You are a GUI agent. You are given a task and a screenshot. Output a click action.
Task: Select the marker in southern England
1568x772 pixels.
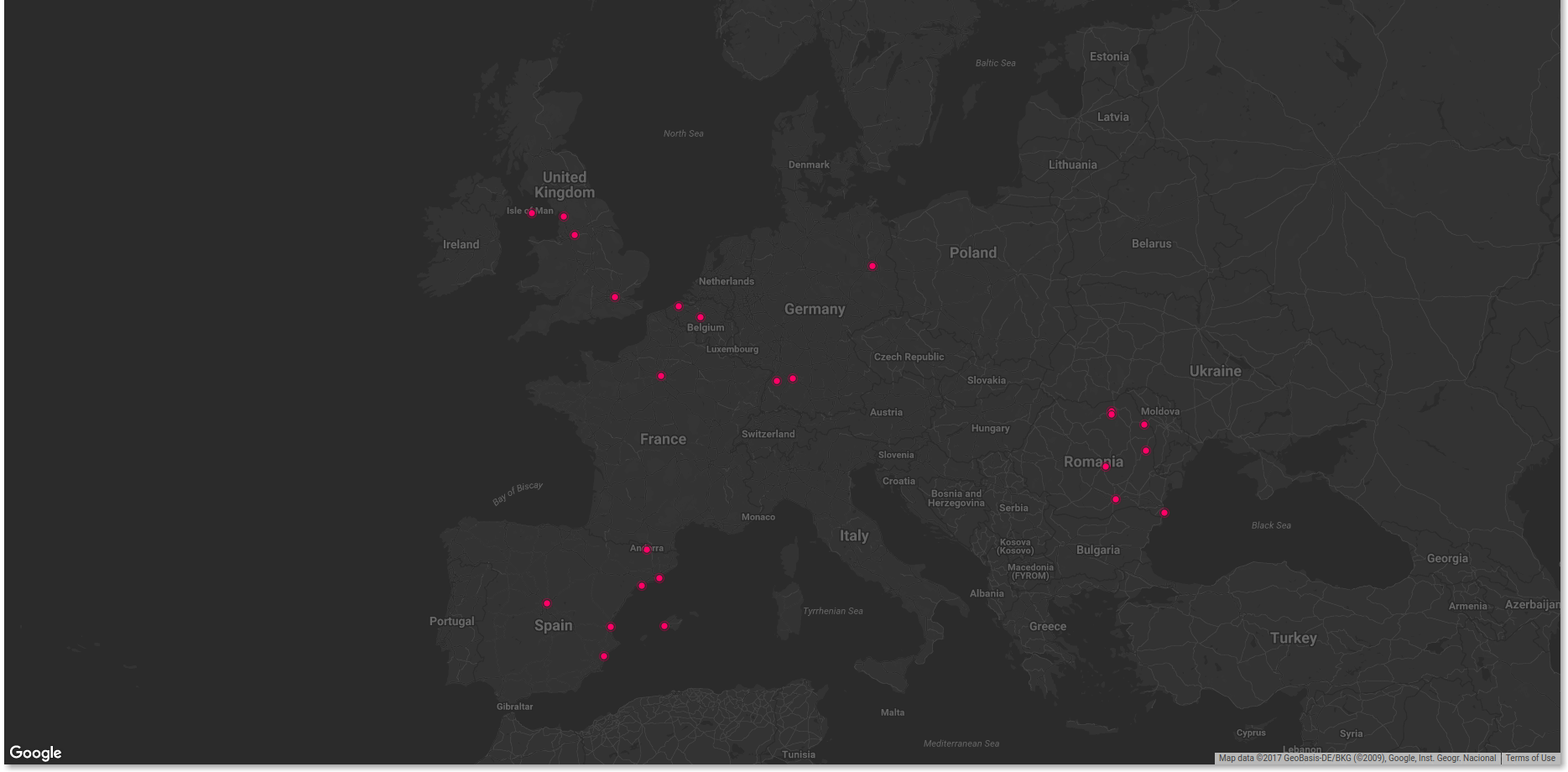point(615,297)
